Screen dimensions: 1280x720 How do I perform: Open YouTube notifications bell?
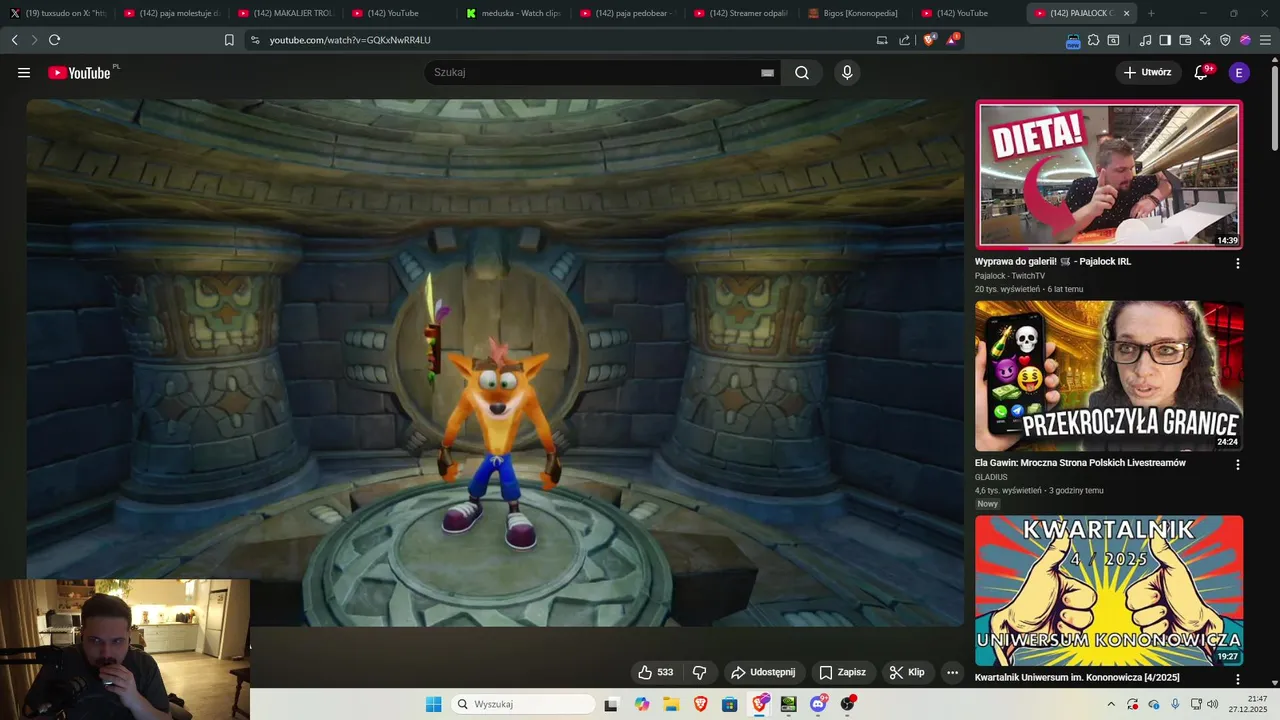(x=1201, y=72)
